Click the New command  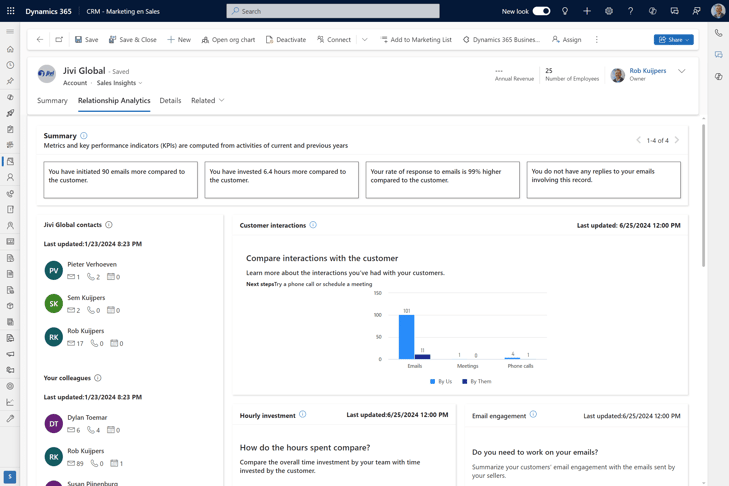(179, 40)
